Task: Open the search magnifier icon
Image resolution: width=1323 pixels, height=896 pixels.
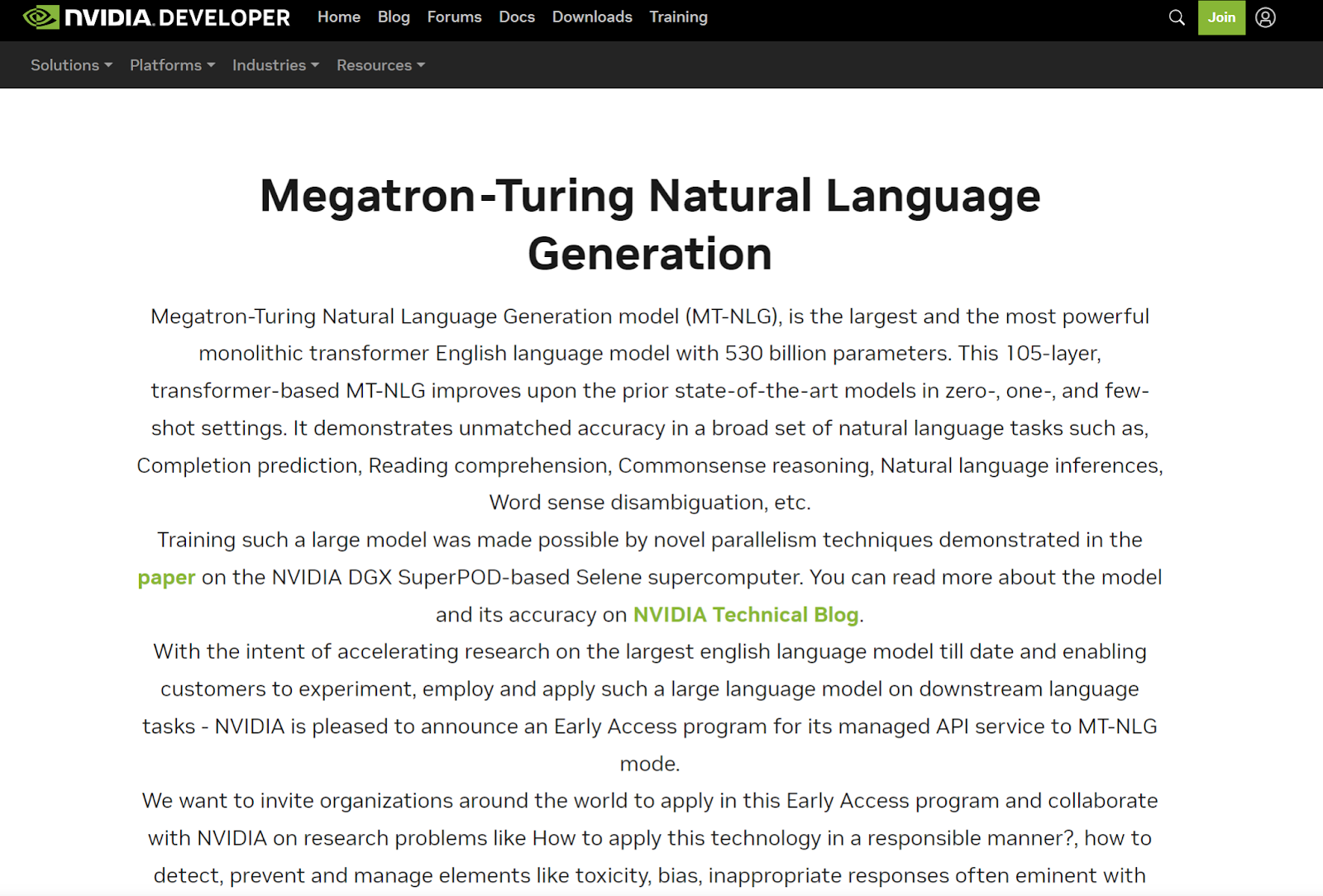Action: tap(1177, 17)
